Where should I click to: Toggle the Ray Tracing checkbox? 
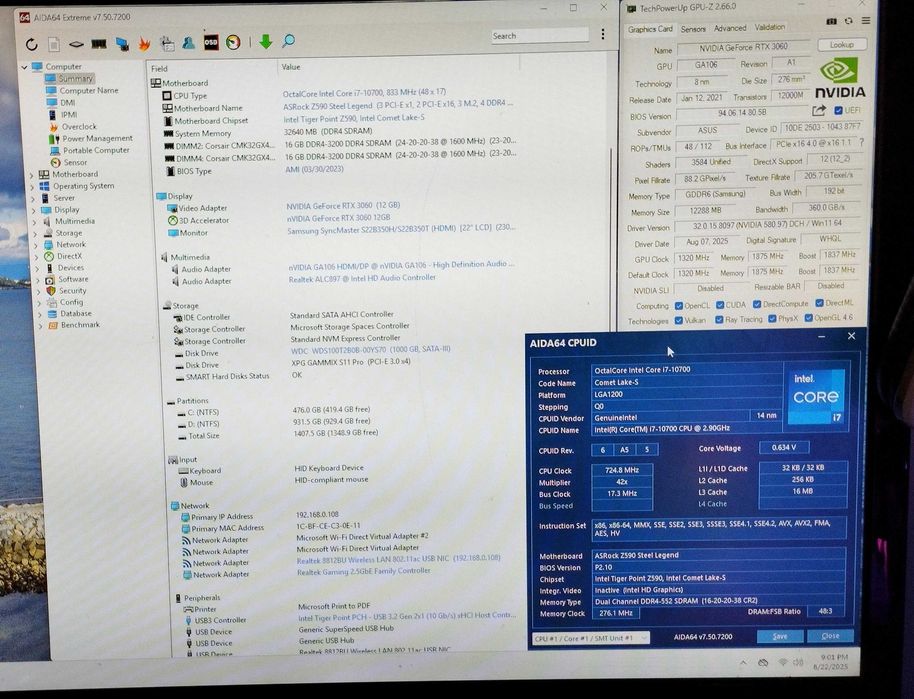(719, 319)
